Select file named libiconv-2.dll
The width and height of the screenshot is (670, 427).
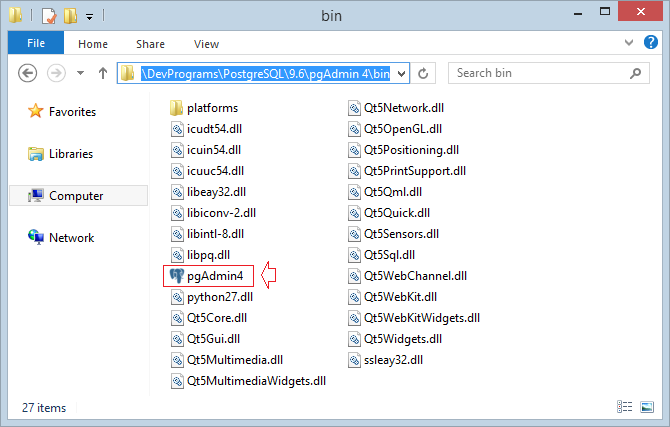tap(221, 213)
